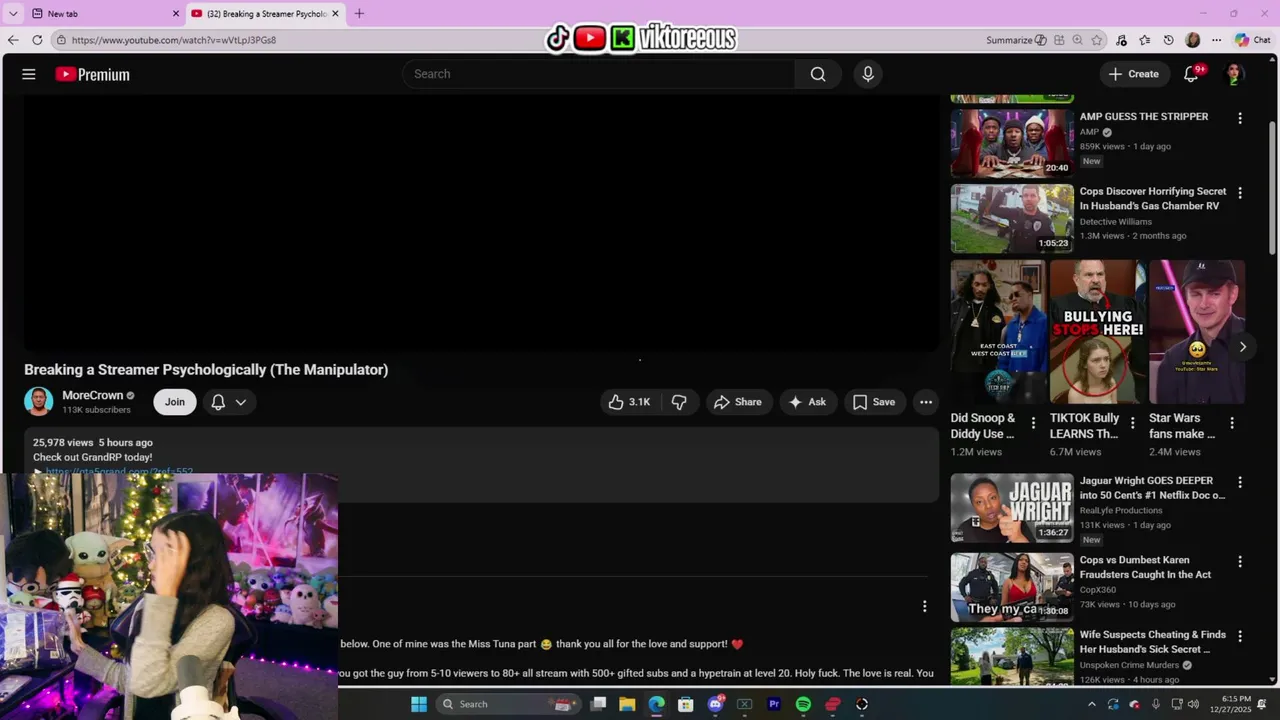1280x720 pixels.
Task: Click the Create button
Action: coord(1134,74)
